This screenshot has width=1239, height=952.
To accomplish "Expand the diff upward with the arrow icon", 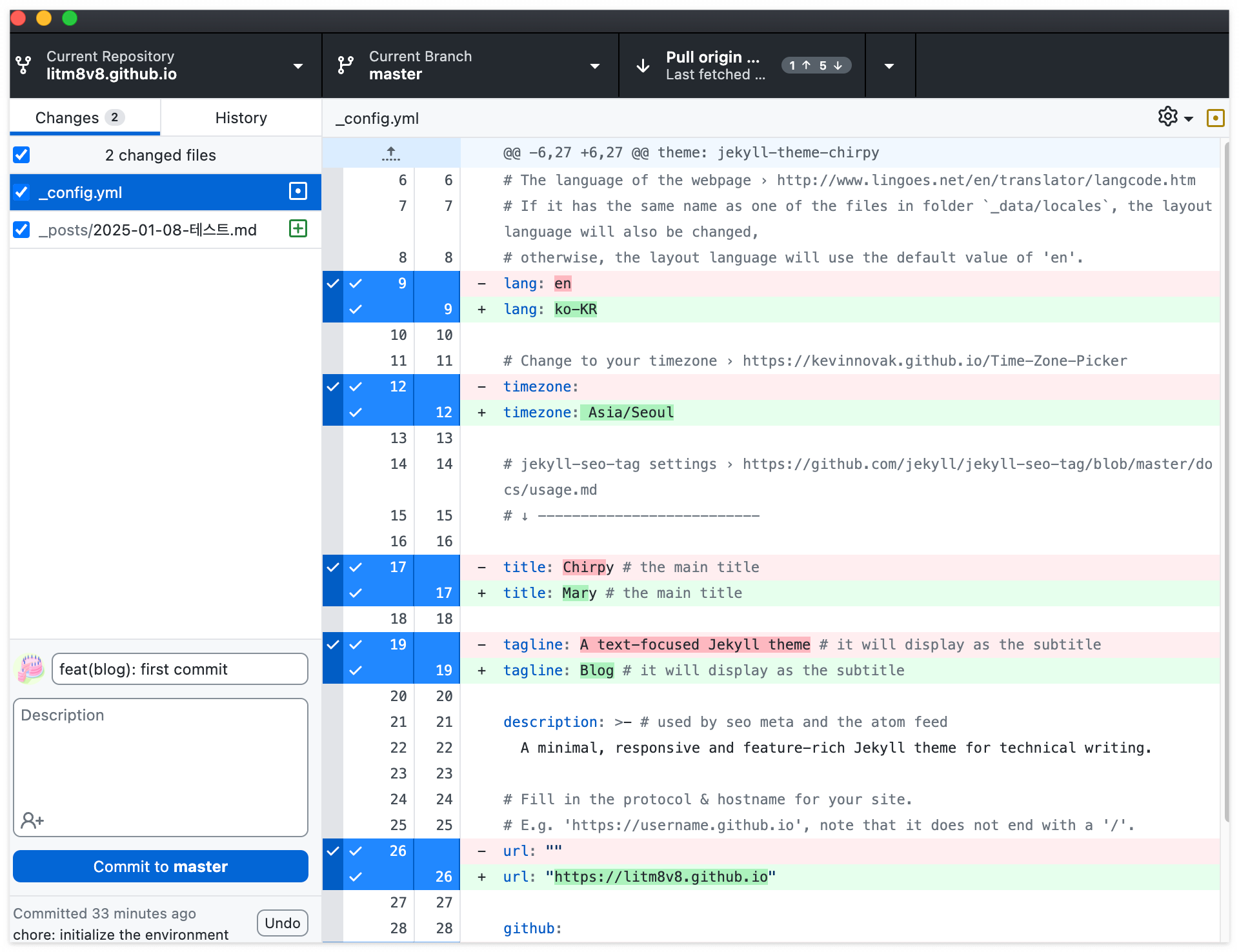I will (390, 154).
